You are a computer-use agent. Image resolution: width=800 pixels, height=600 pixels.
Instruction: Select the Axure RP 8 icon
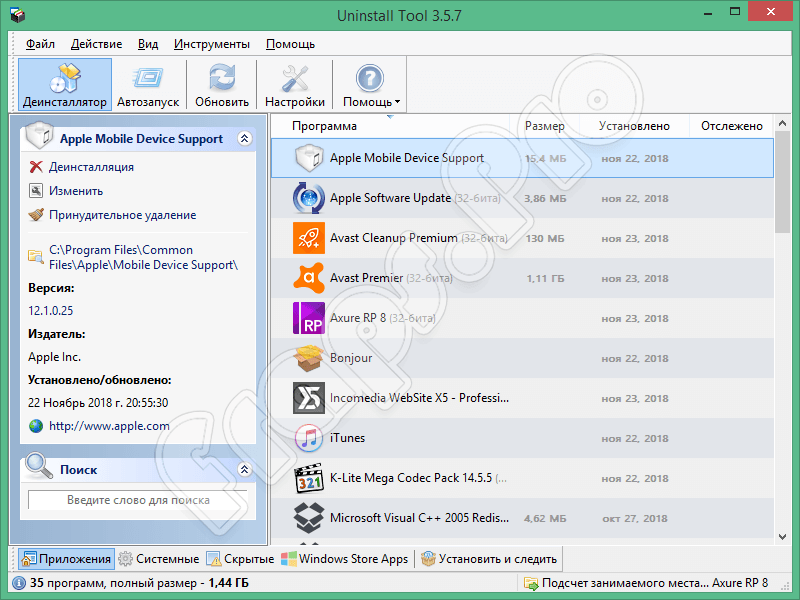point(309,318)
